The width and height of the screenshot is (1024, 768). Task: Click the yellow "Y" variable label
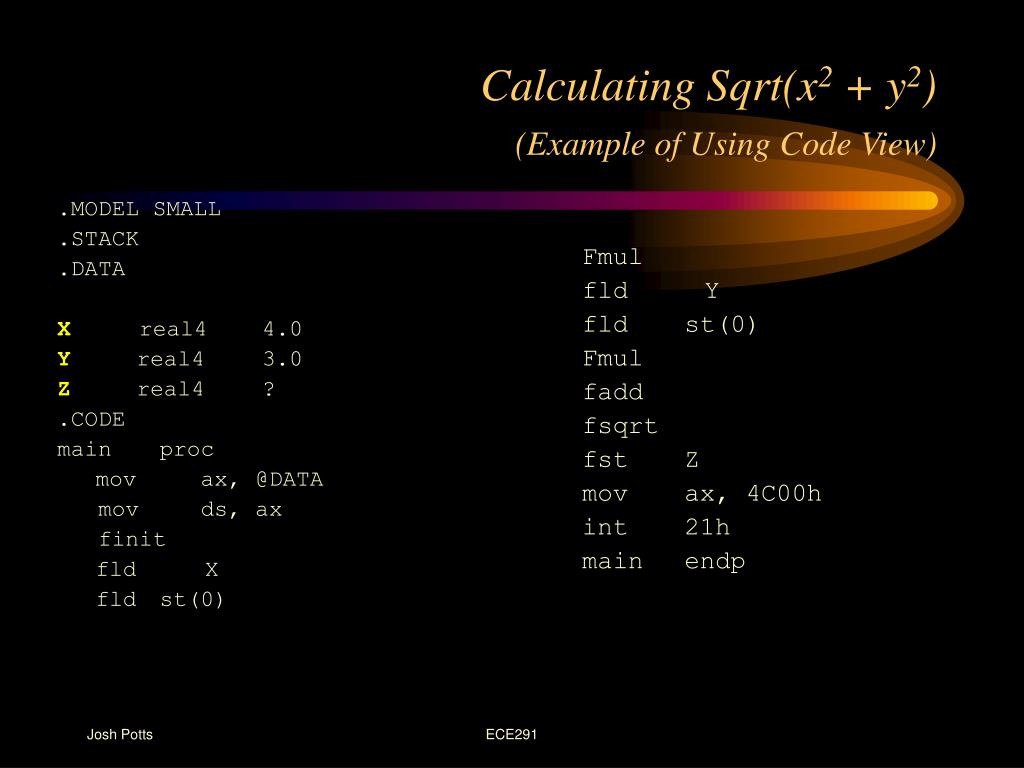coord(64,359)
